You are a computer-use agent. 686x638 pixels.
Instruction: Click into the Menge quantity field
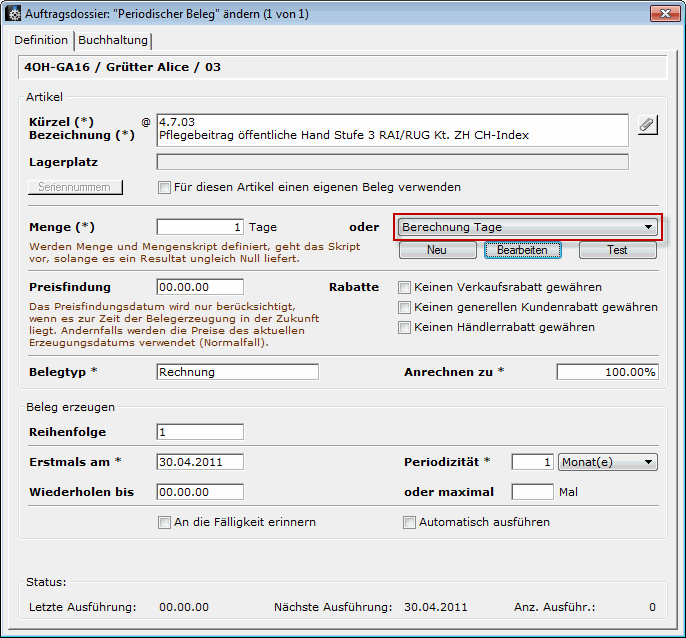tap(200, 227)
